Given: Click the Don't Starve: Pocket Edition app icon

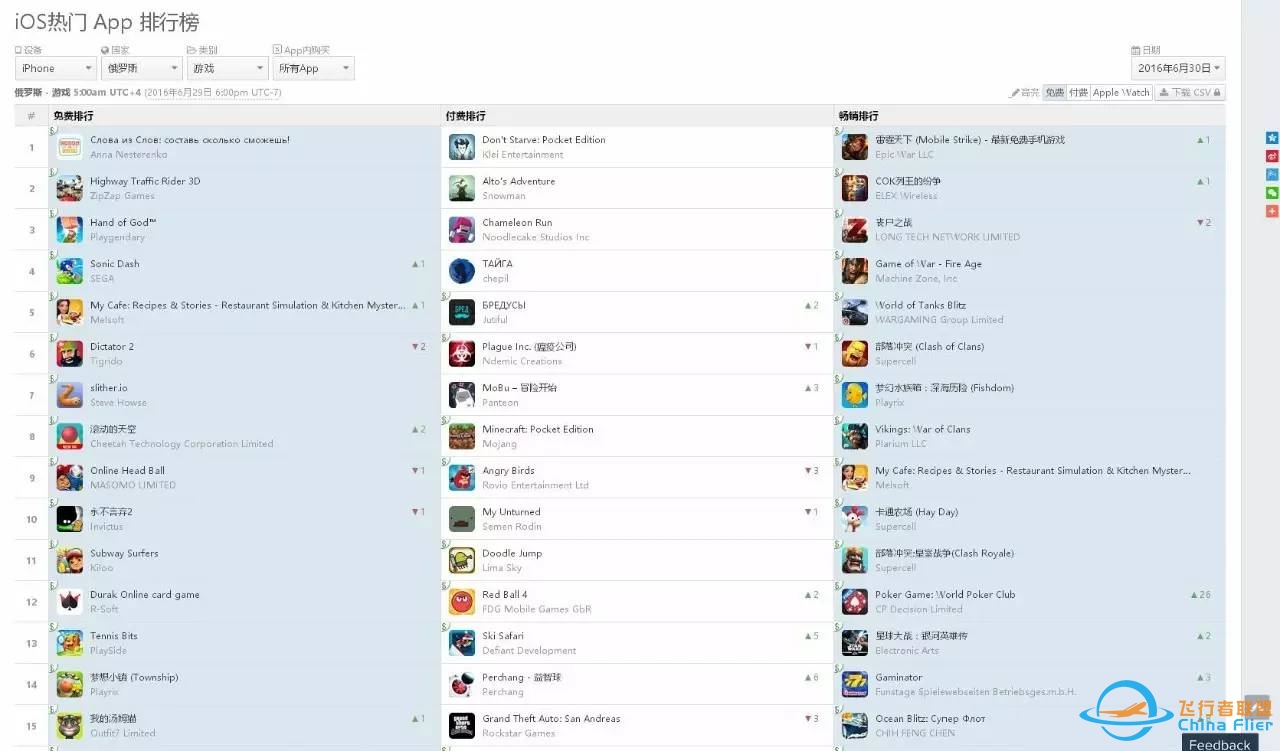Looking at the screenshot, I should [462, 147].
